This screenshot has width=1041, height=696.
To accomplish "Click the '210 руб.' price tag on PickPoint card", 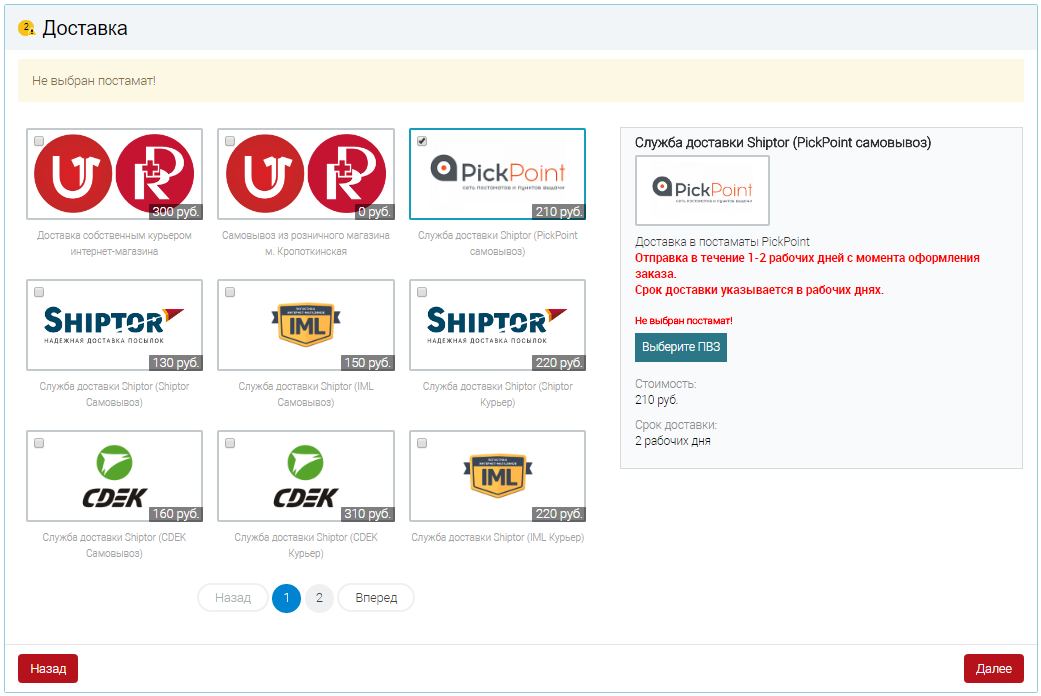I will 559,212.
